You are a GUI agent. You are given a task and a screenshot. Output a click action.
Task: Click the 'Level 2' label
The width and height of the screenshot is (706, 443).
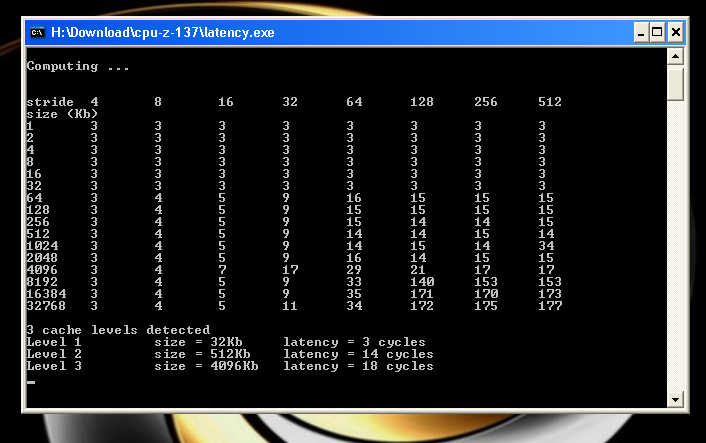pos(54,354)
